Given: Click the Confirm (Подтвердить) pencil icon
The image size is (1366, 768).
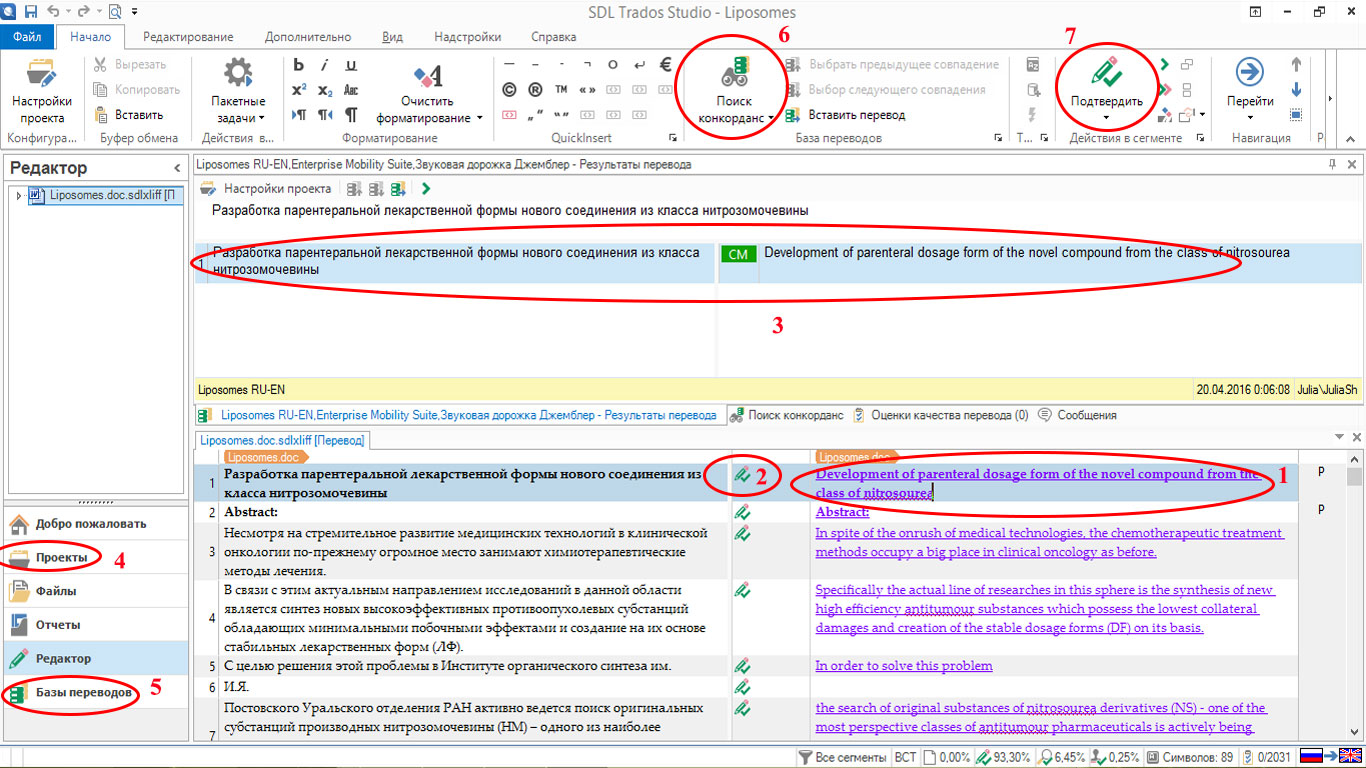Looking at the screenshot, I should [x=1106, y=72].
